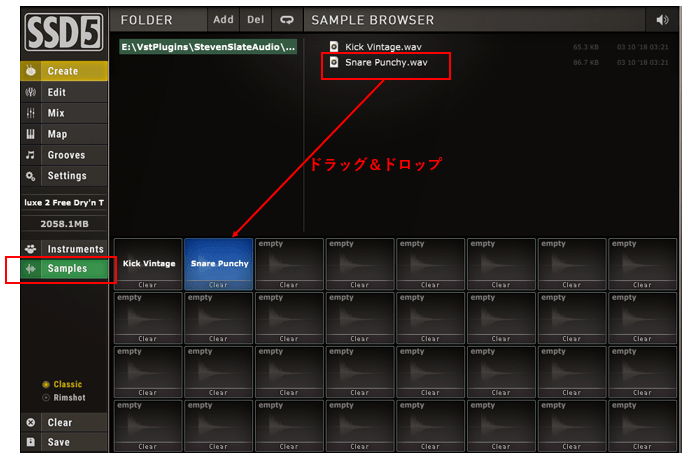This screenshot has width=685, height=457.
Task: Click the drum kit icon beside Instruments
Action: point(31,249)
